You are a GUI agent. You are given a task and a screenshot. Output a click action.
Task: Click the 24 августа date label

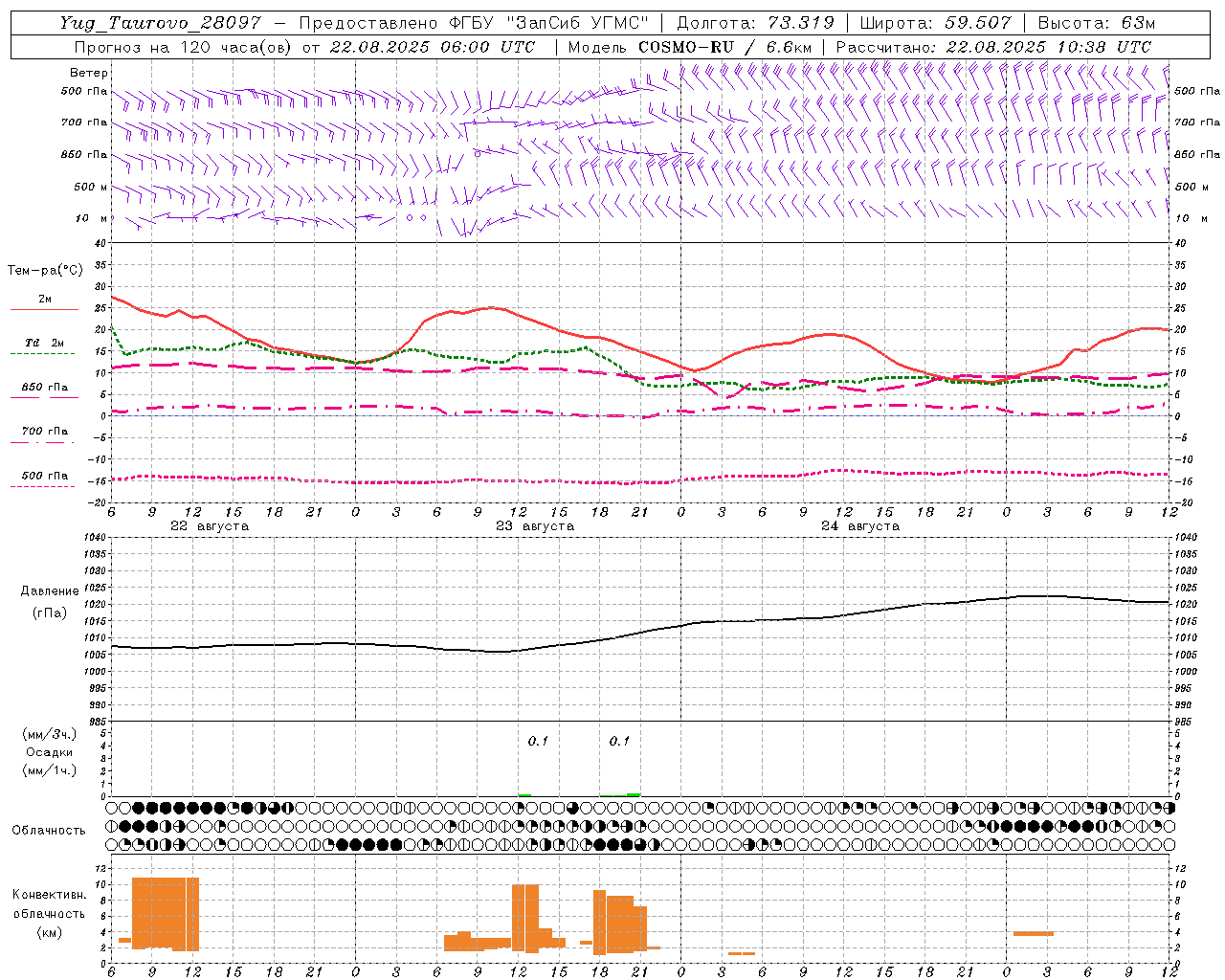pyautogui.click(x=860, y=526)
